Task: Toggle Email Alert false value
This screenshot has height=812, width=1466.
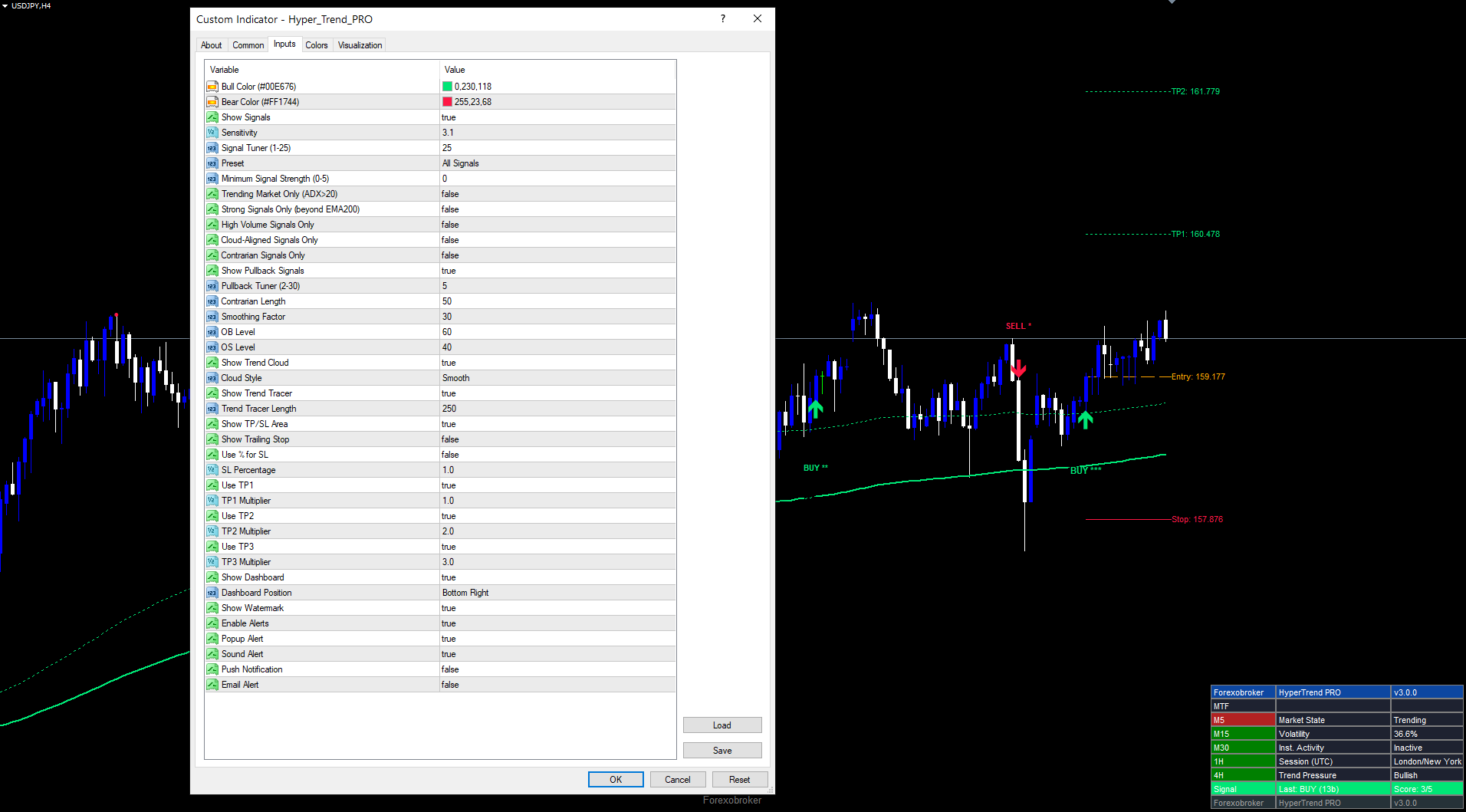Action: pyautogui.click(x=557, y=685)
